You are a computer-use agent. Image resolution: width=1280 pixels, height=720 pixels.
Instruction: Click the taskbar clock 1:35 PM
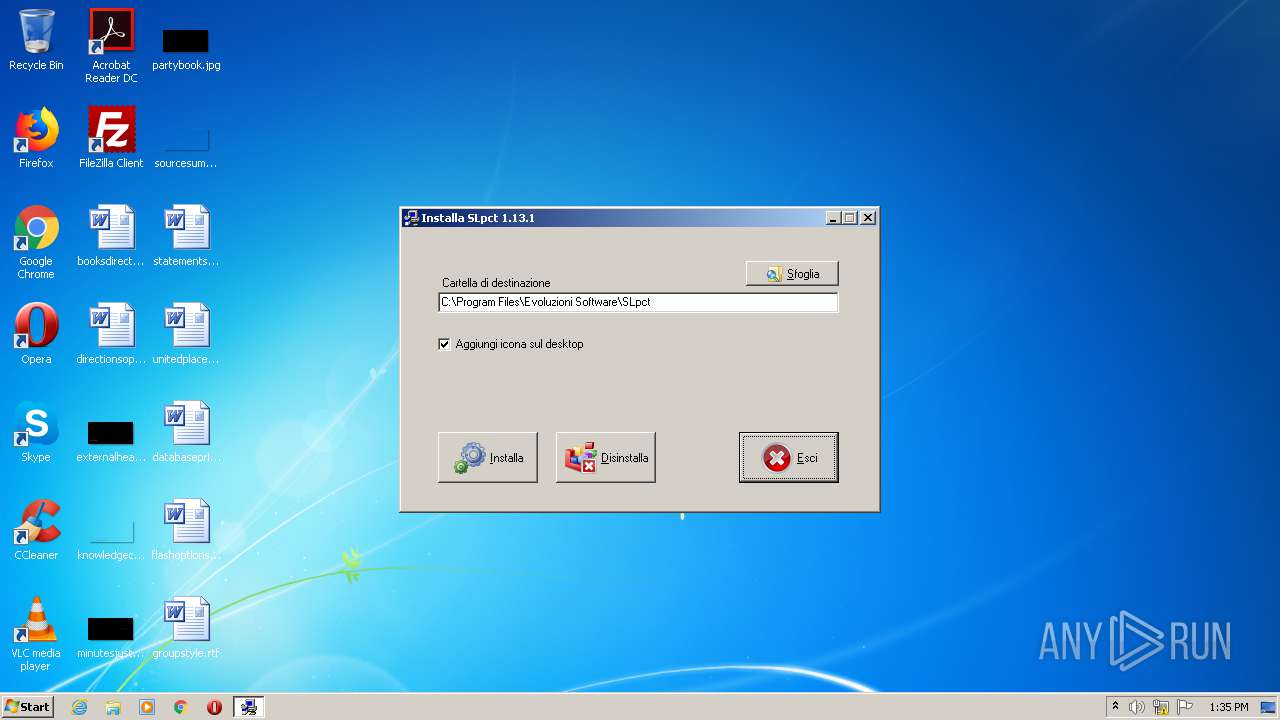pos(1229,707)
